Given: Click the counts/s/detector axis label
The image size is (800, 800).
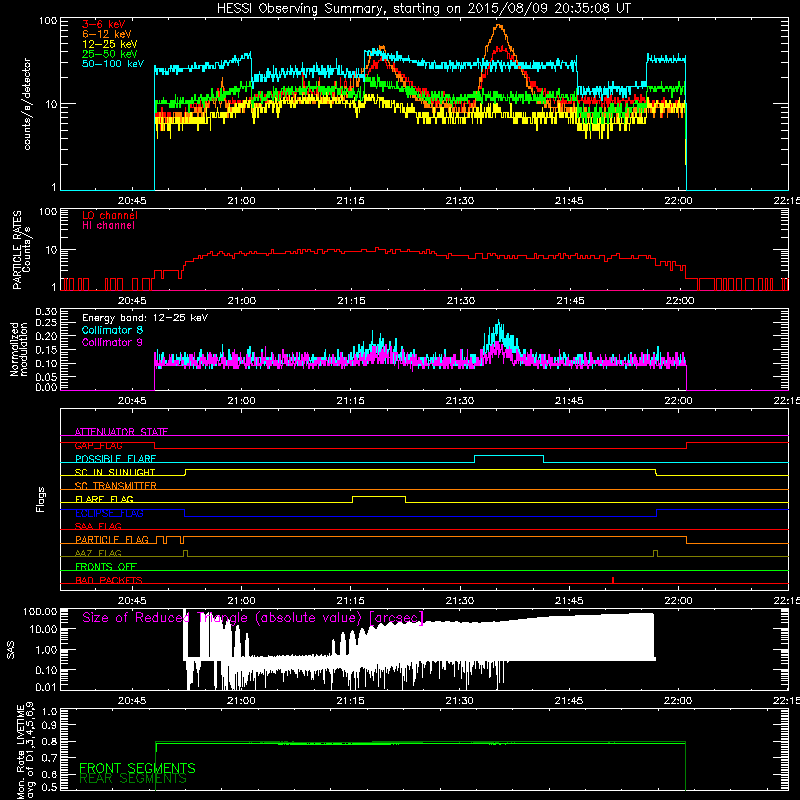Looking at the screenshot, I should pyautogui.click(x=27, y=104).
